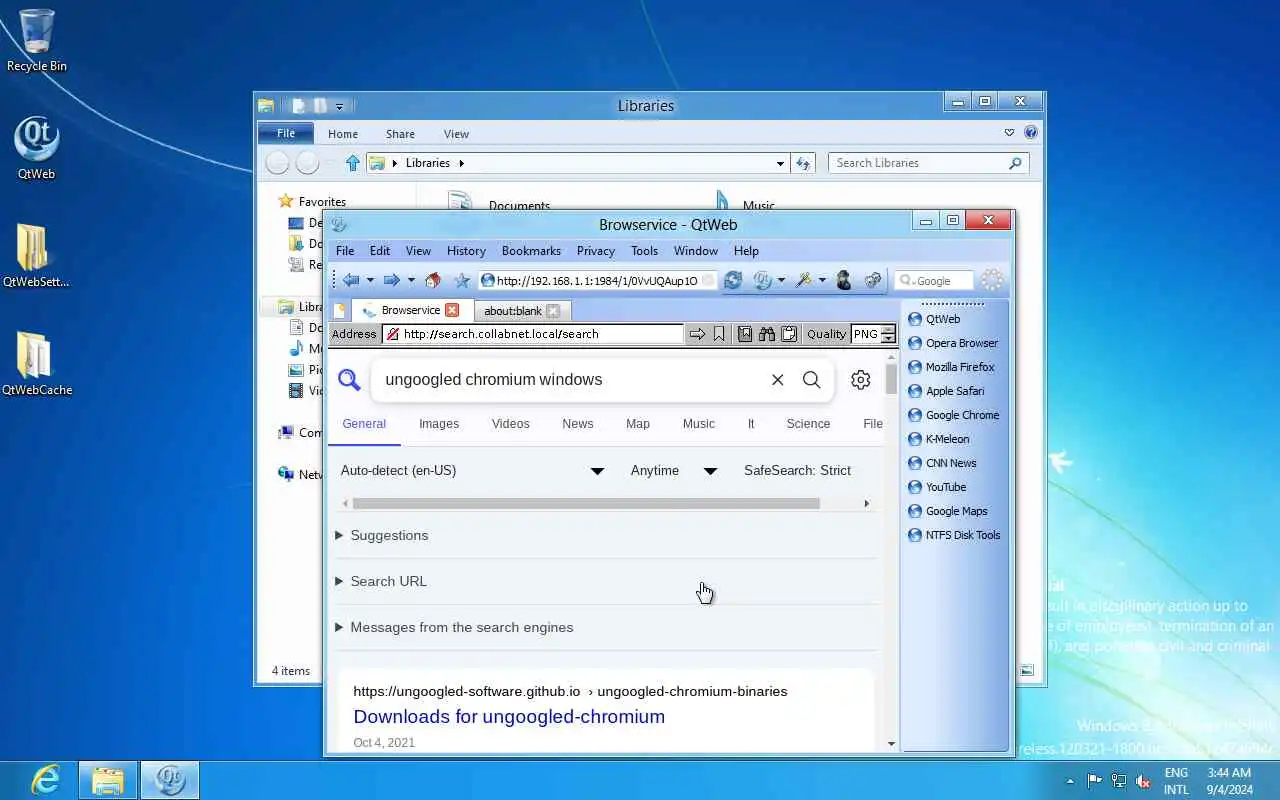The image size is (1280, 800).
Task: Reload the page in QtWeb toolbar
Action: [x=733, y=281]
